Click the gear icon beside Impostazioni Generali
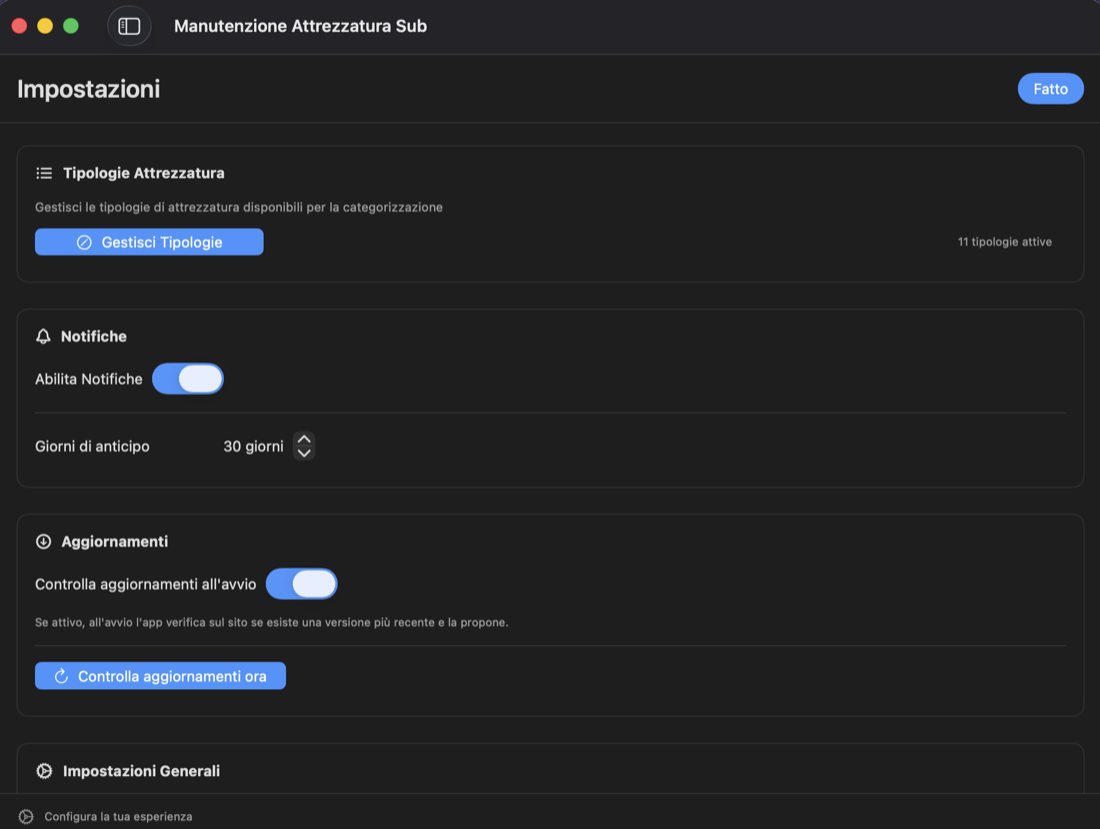1100x829 pixels. click(44, 771)
